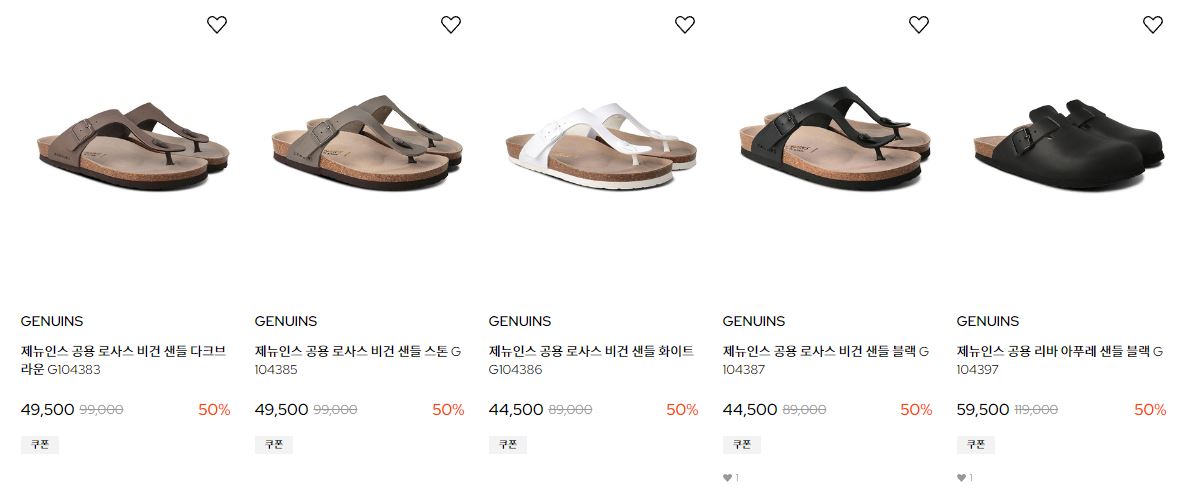Toggle heart for the black Riva clog

pyautogui.click(x=1152, y=24)
